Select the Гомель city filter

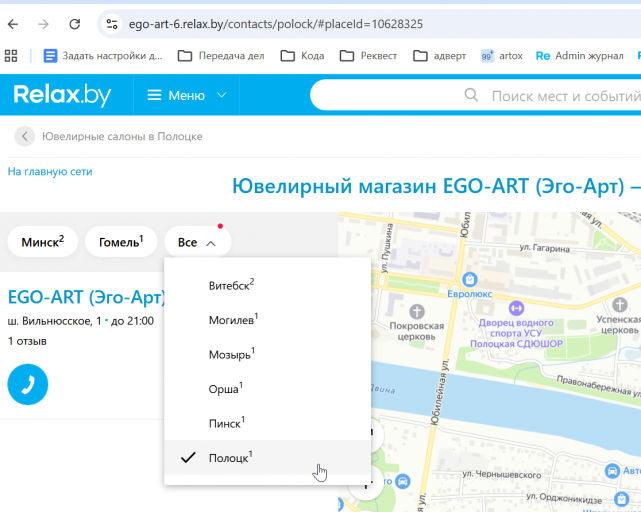[x=121, y=242]
